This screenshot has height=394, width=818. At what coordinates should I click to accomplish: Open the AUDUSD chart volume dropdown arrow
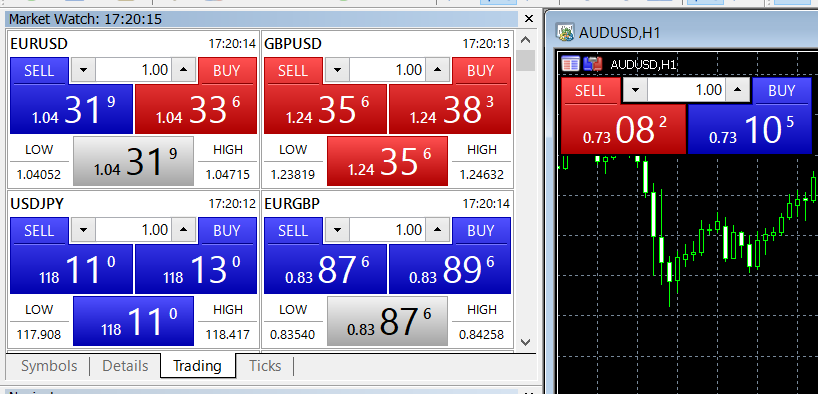(635, 90)
